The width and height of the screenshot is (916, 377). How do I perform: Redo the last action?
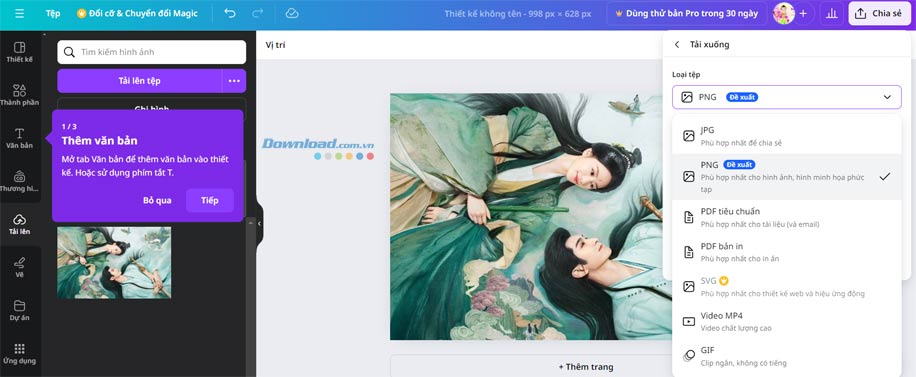257,13
